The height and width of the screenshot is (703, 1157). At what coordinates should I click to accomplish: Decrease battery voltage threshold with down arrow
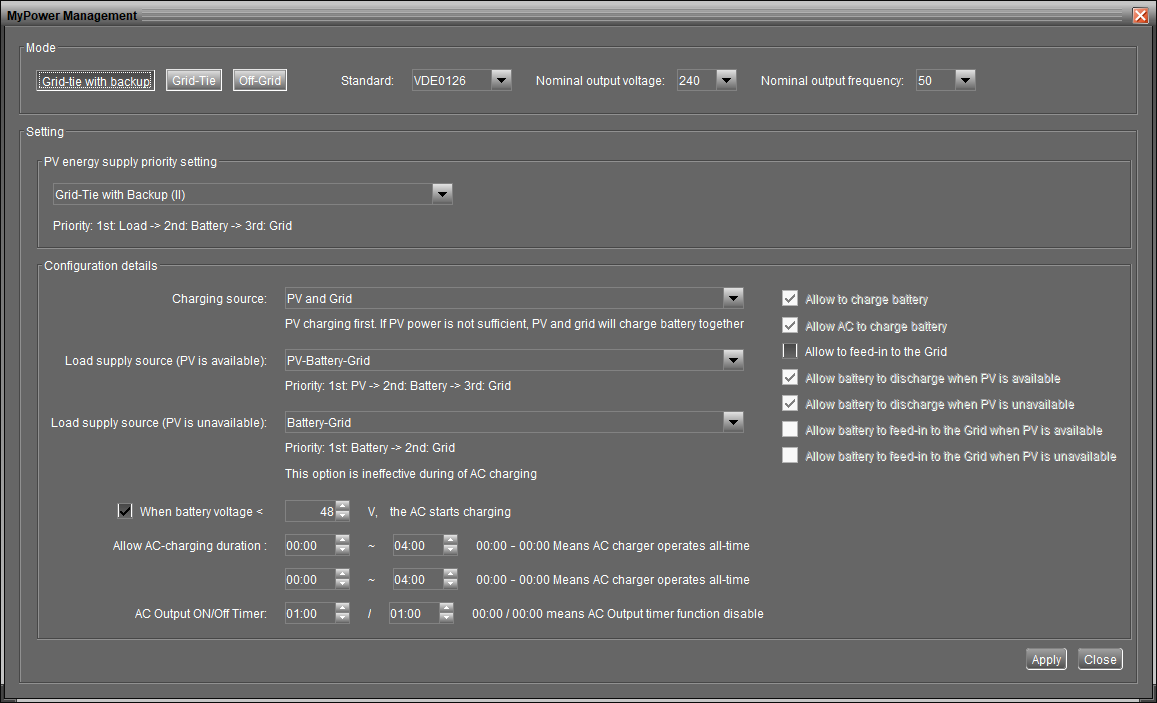pos(343,517)
